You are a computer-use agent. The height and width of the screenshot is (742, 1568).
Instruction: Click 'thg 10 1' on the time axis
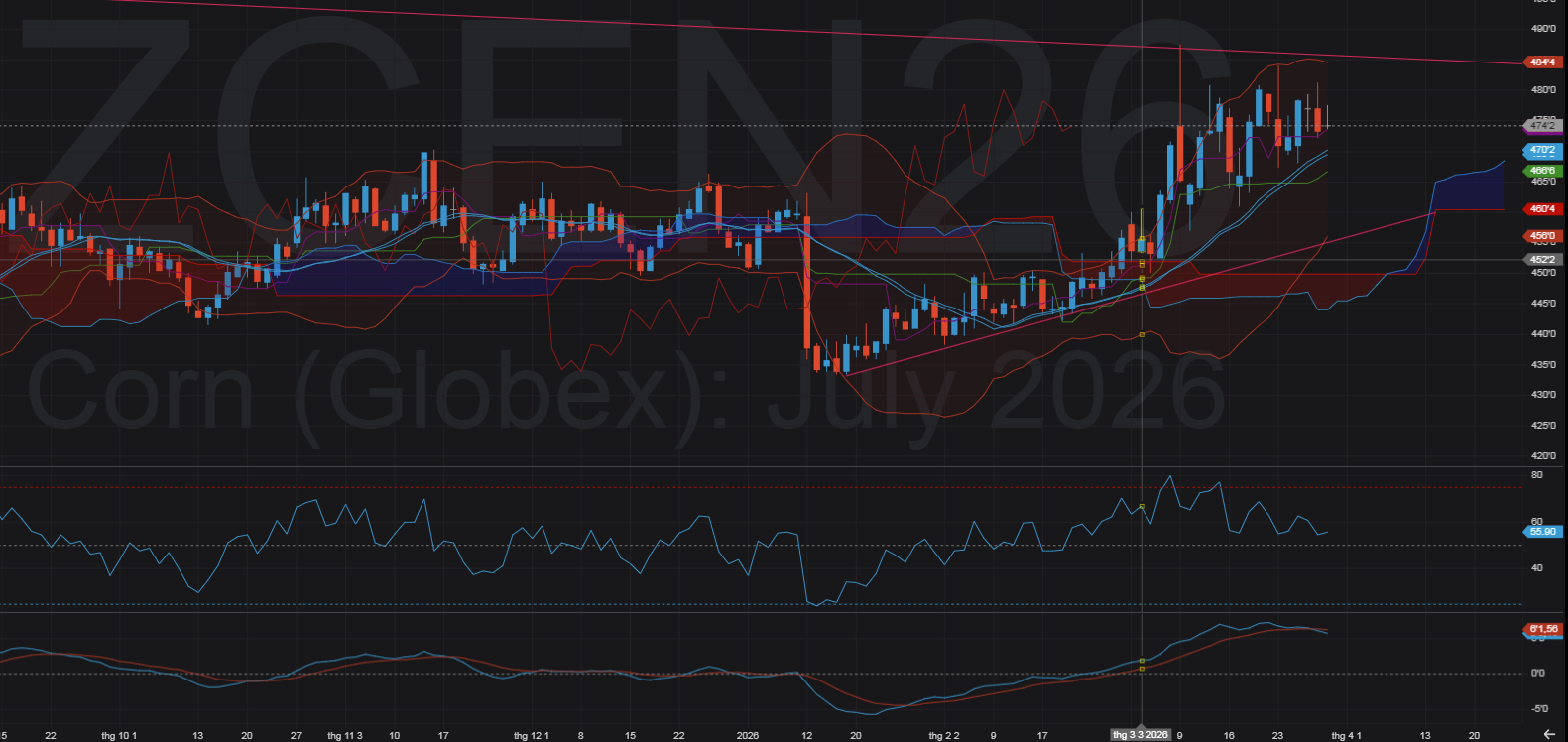click(119, 735)
